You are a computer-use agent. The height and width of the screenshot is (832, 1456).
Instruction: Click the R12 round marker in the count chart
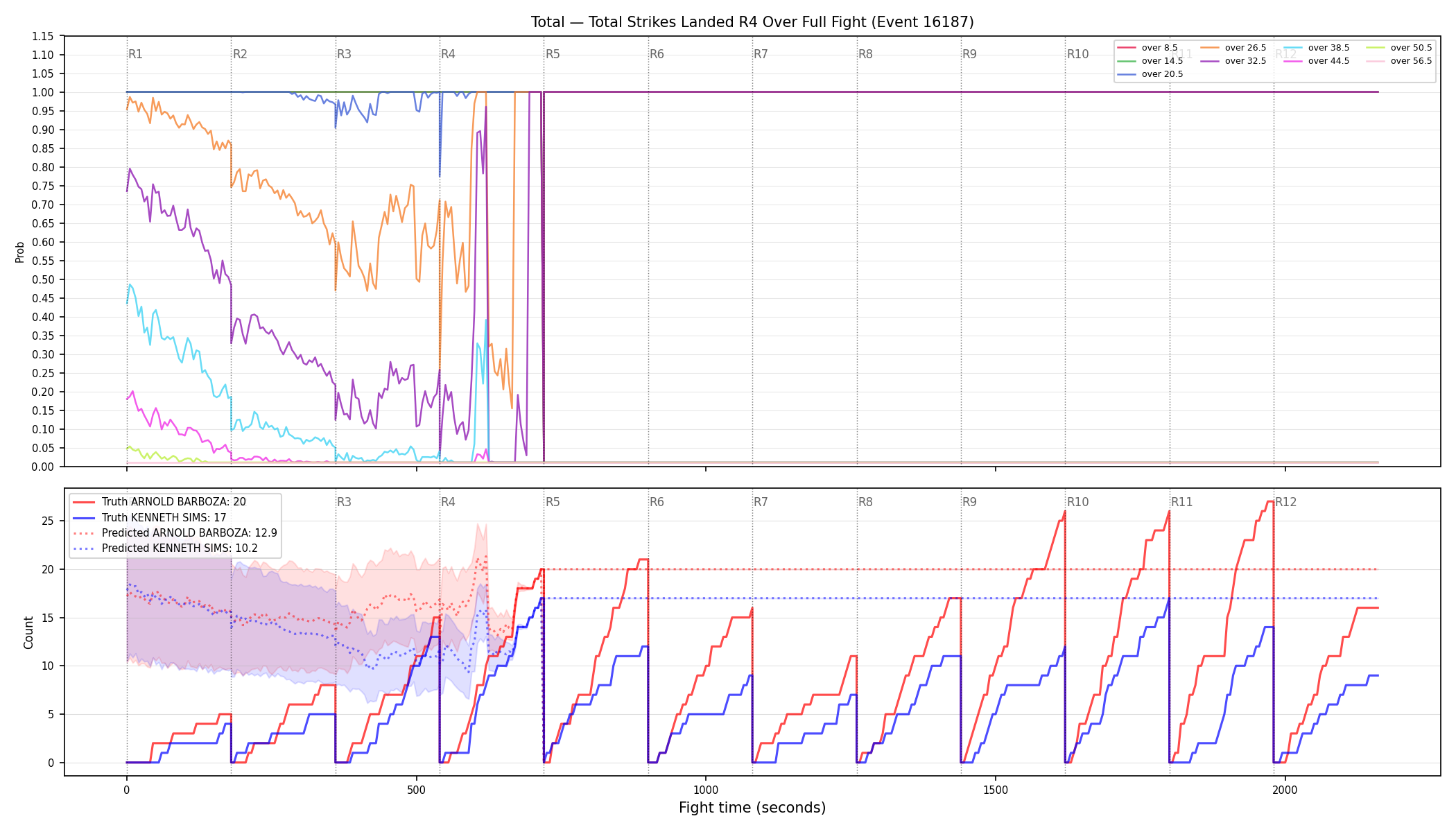1286,502
